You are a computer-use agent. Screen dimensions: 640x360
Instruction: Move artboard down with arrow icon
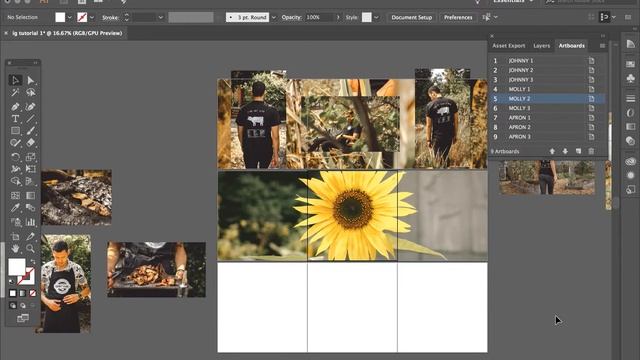(x=565, y=151)
